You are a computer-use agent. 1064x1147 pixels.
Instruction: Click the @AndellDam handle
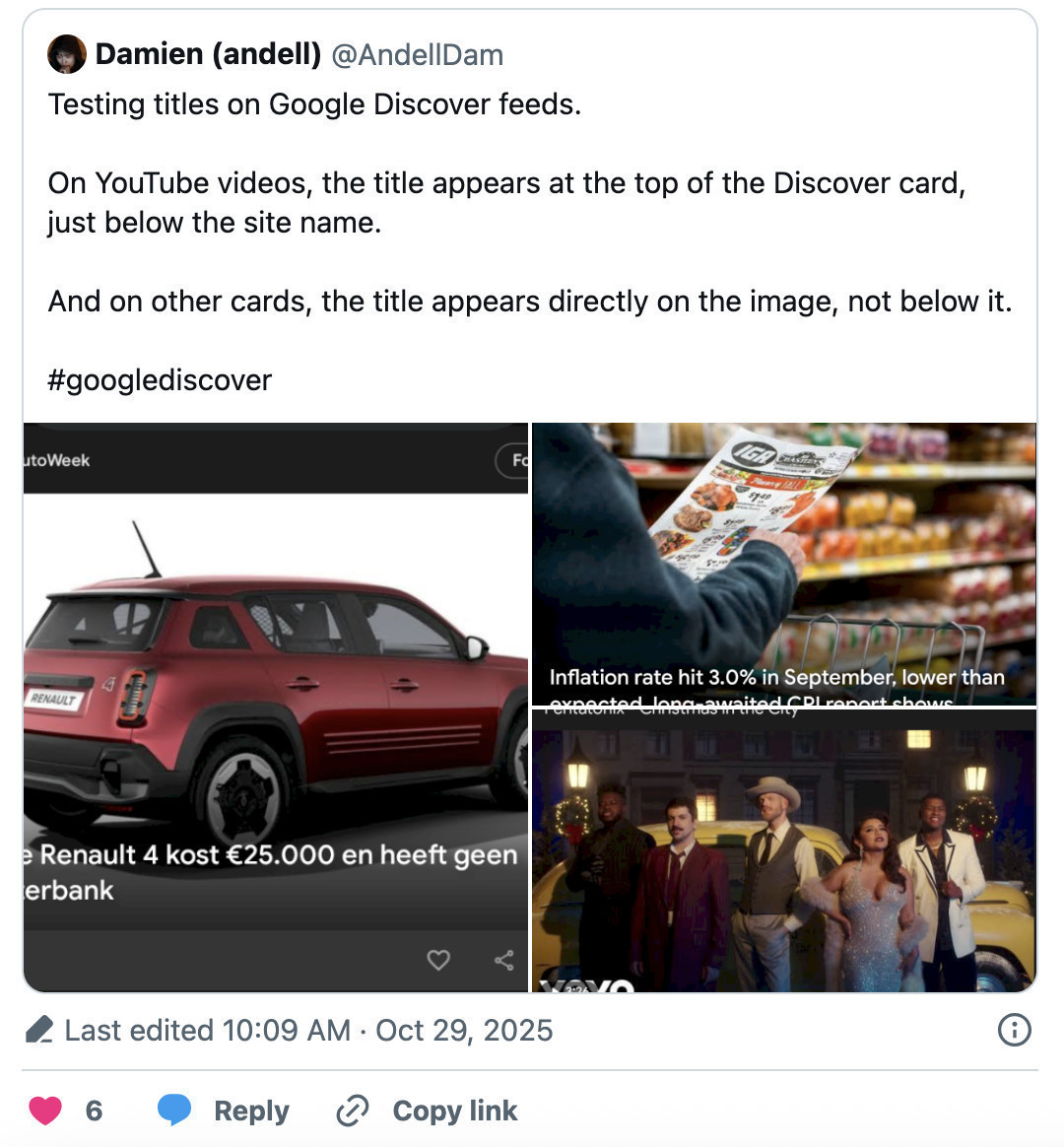coord(418,54)
